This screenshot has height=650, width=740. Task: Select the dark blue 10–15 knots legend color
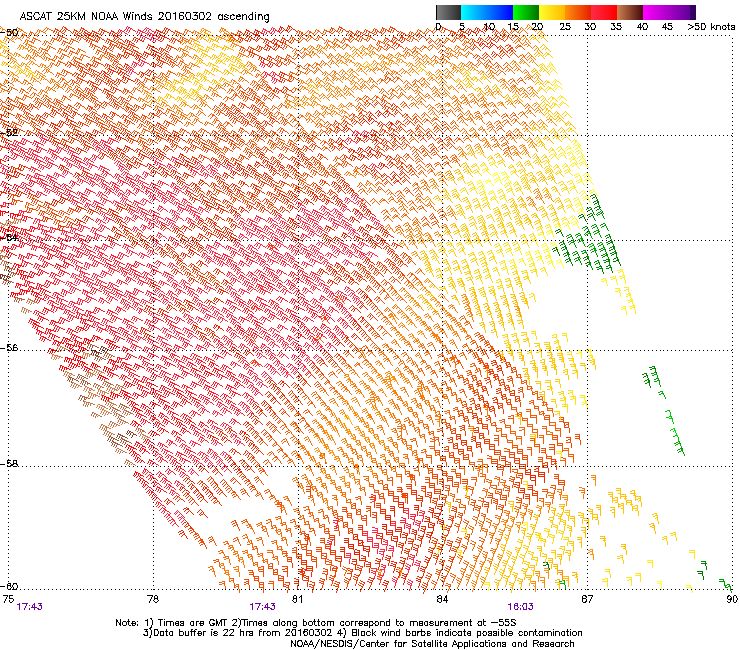click(500, 12)
